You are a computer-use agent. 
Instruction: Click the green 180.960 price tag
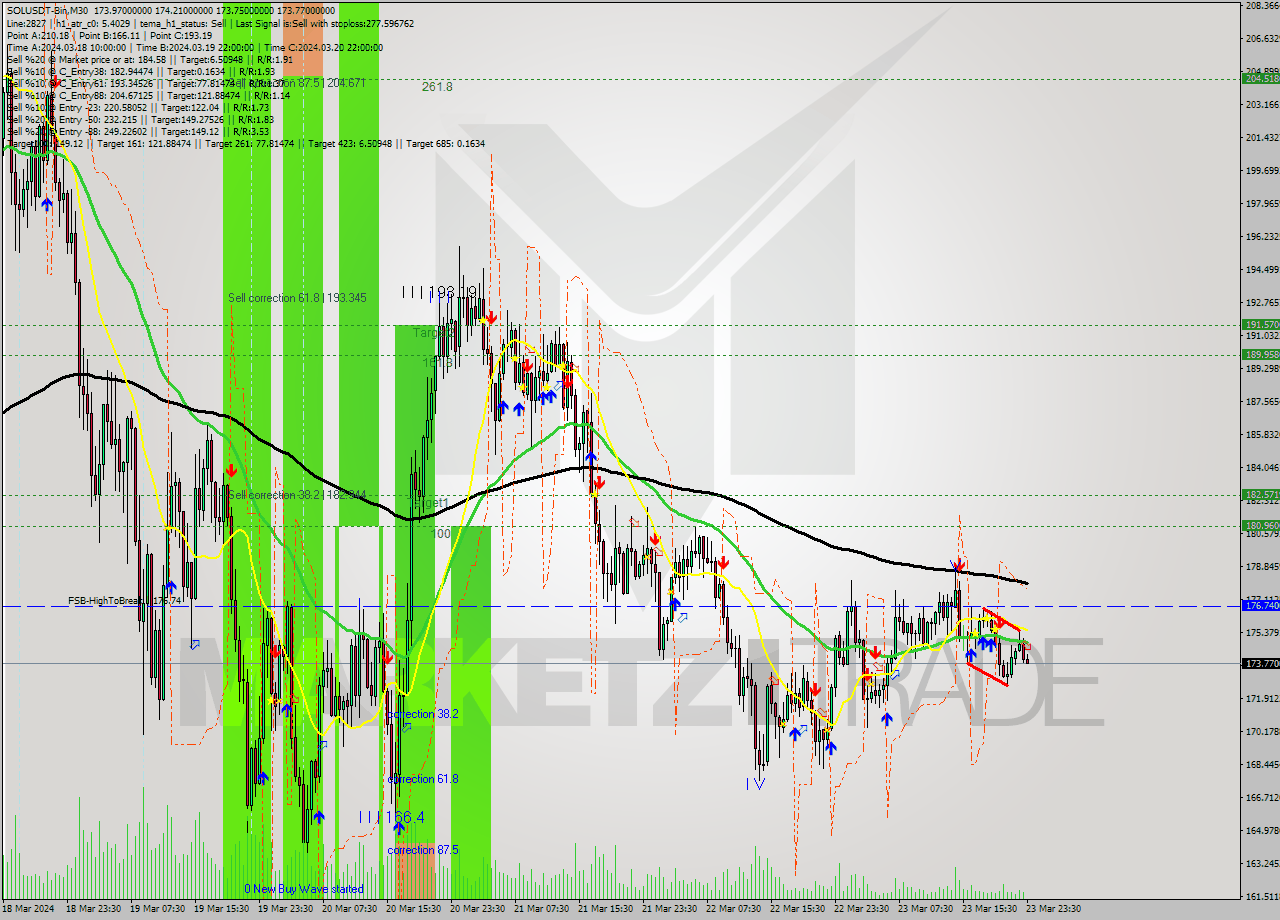click(x=1261, y=526)
